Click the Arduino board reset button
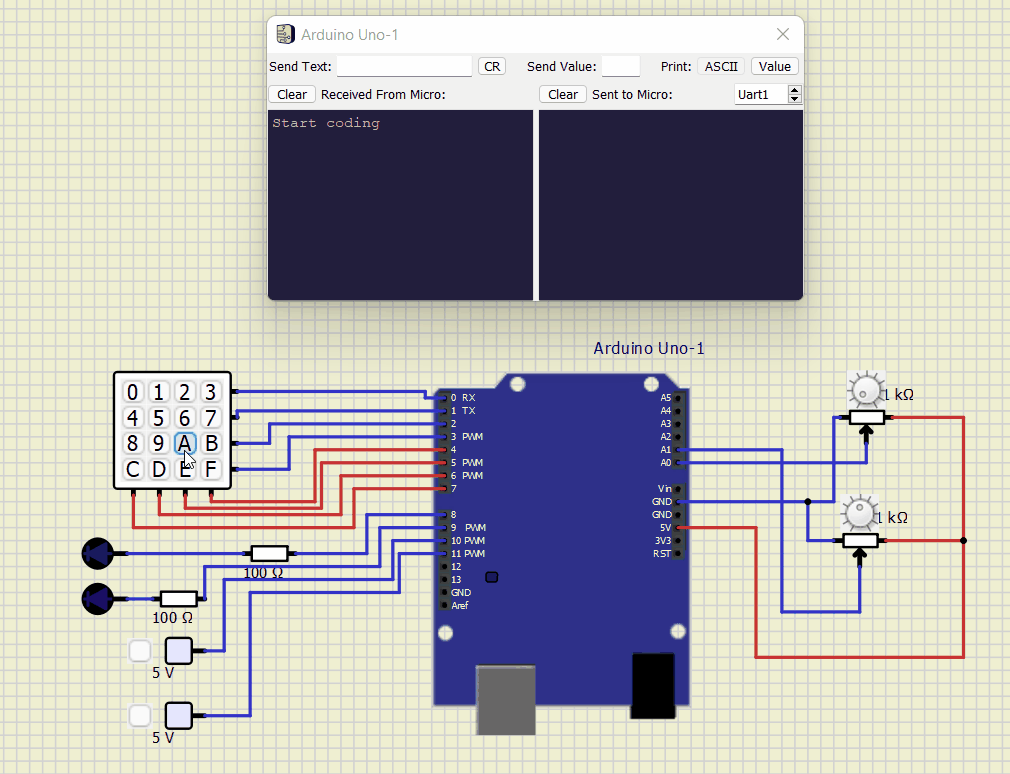The width and height of the screenshot is (1010, 774). pyautogui.click(x=491, y=577)
